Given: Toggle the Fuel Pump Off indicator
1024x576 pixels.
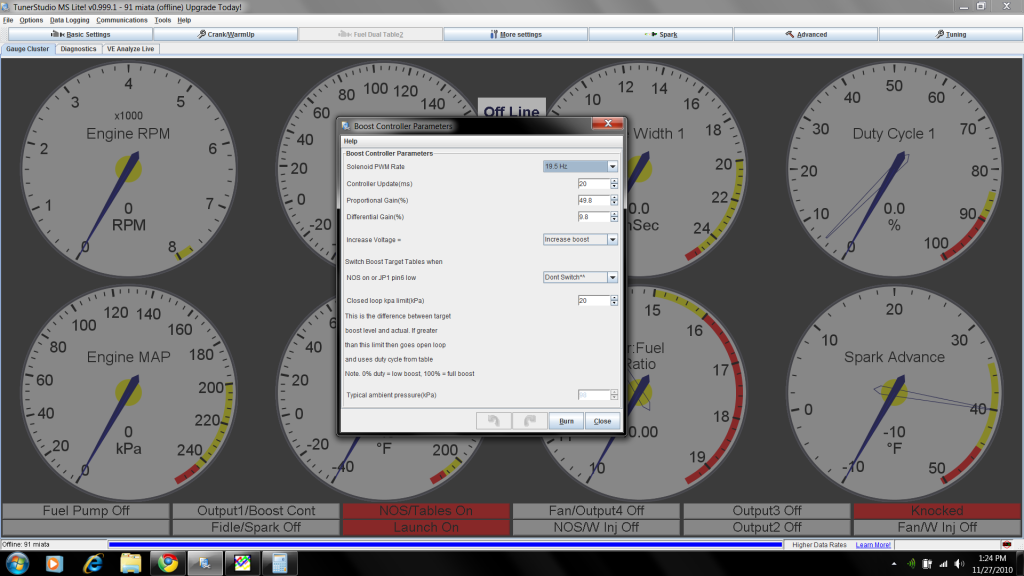Looking at the screenshot, I should 84,510.
